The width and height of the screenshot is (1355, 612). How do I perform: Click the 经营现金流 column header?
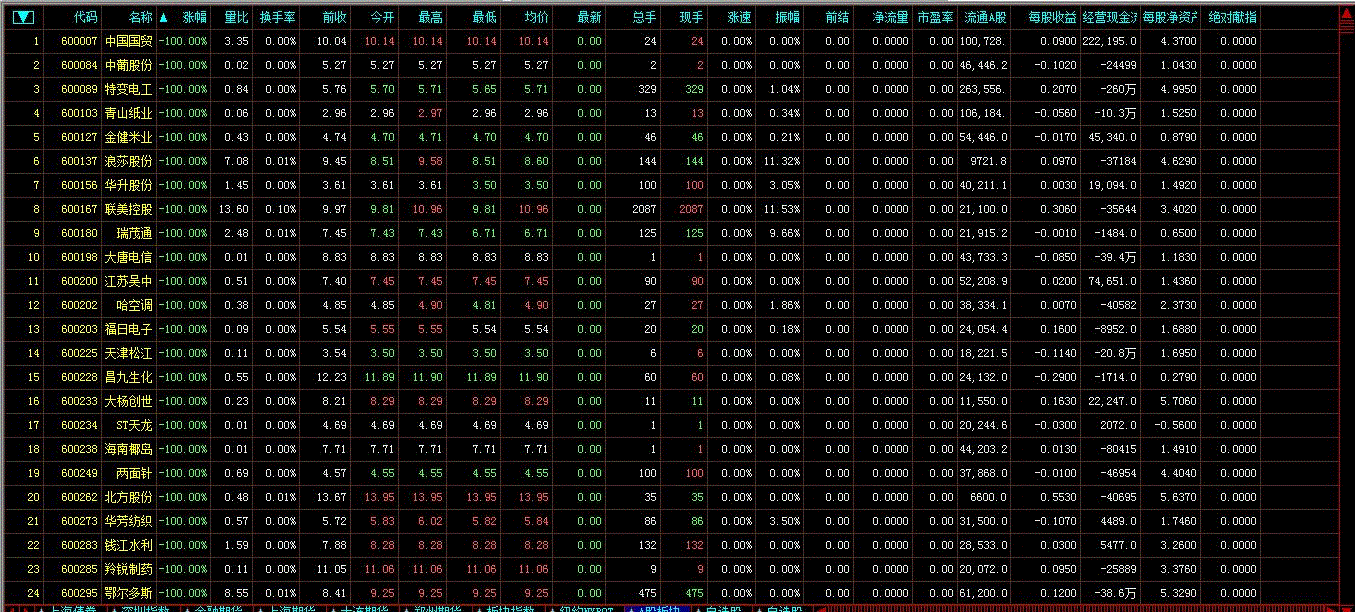(1110, 17)
